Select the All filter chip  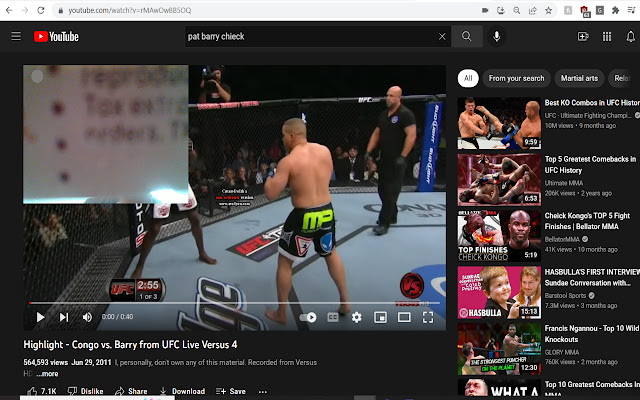[468, 78]
